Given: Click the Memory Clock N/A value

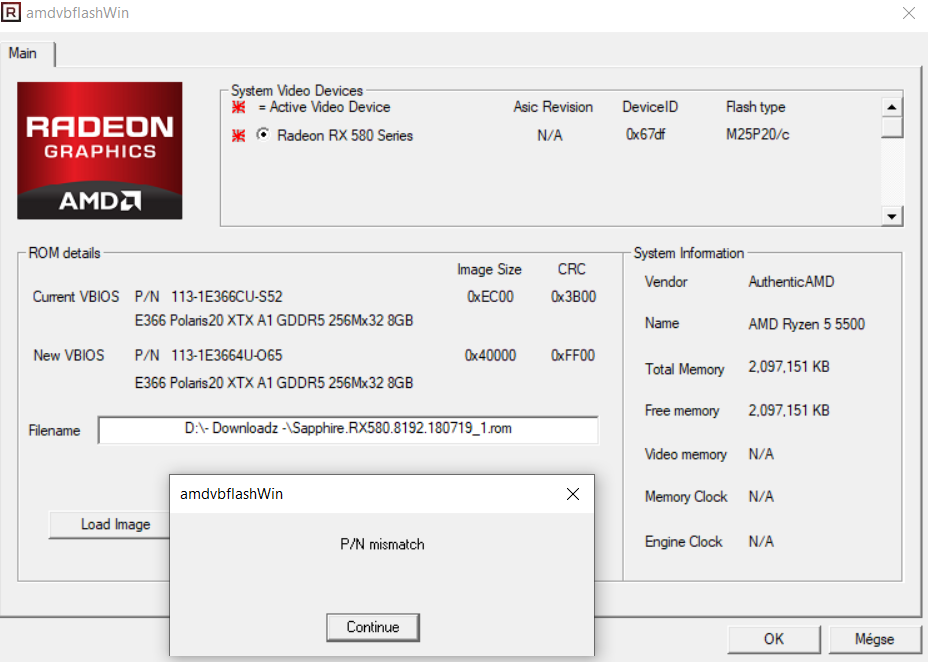Looking at the screenshot, I should tap(761, 496).
